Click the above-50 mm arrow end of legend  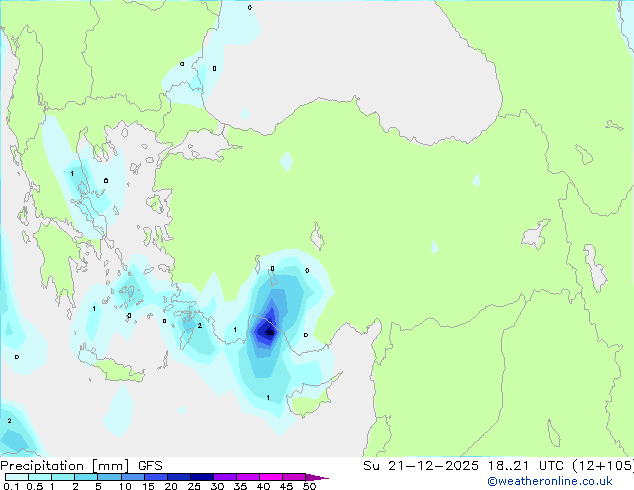click(317, 477)
